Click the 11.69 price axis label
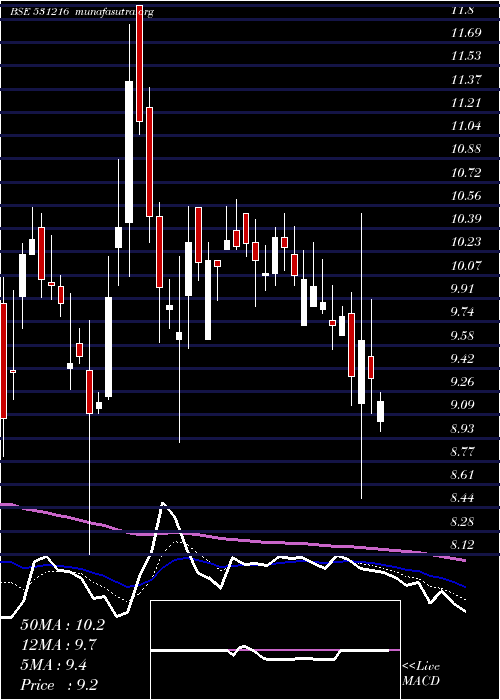Screen dimensions: 500x700 click(466, 33)
